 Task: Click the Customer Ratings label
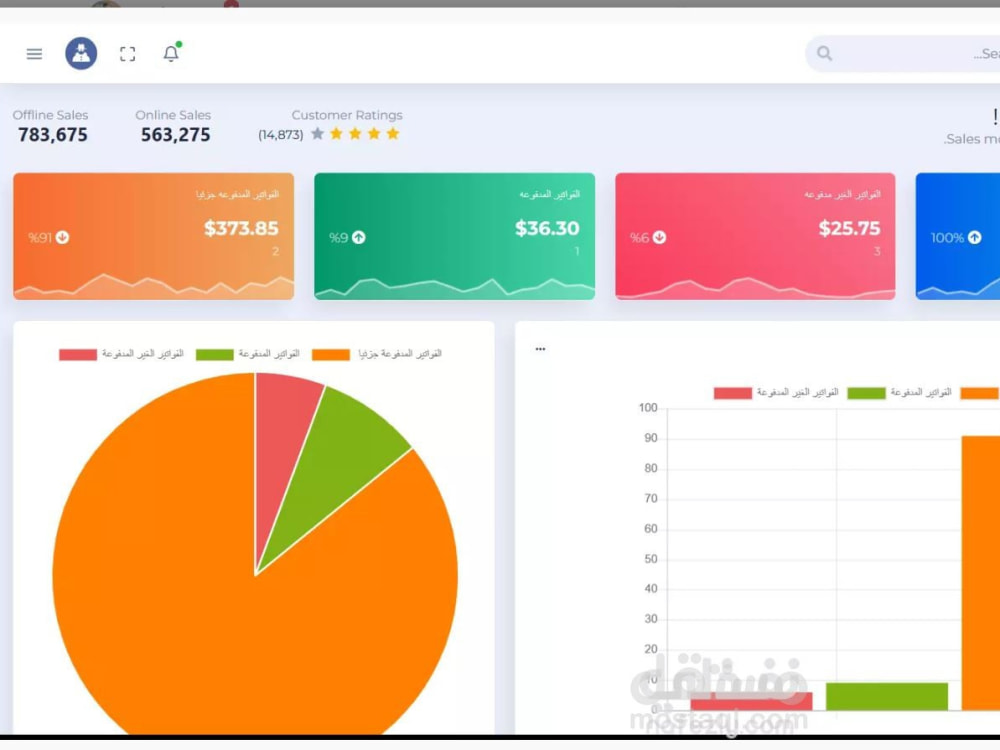(x=347, y=115)
